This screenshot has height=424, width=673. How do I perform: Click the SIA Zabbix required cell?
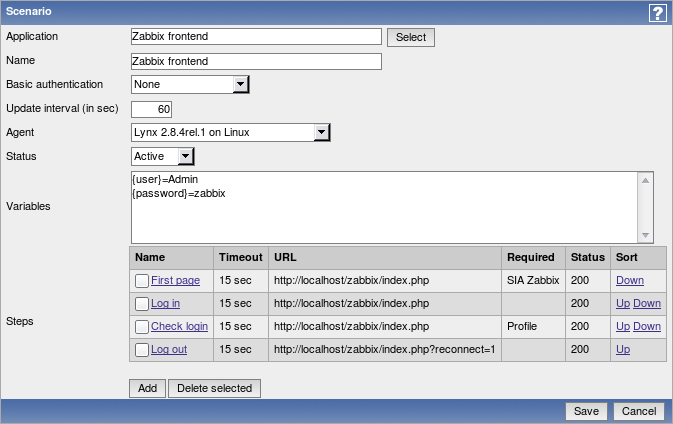pyautogui.click(x=533, y=280)
